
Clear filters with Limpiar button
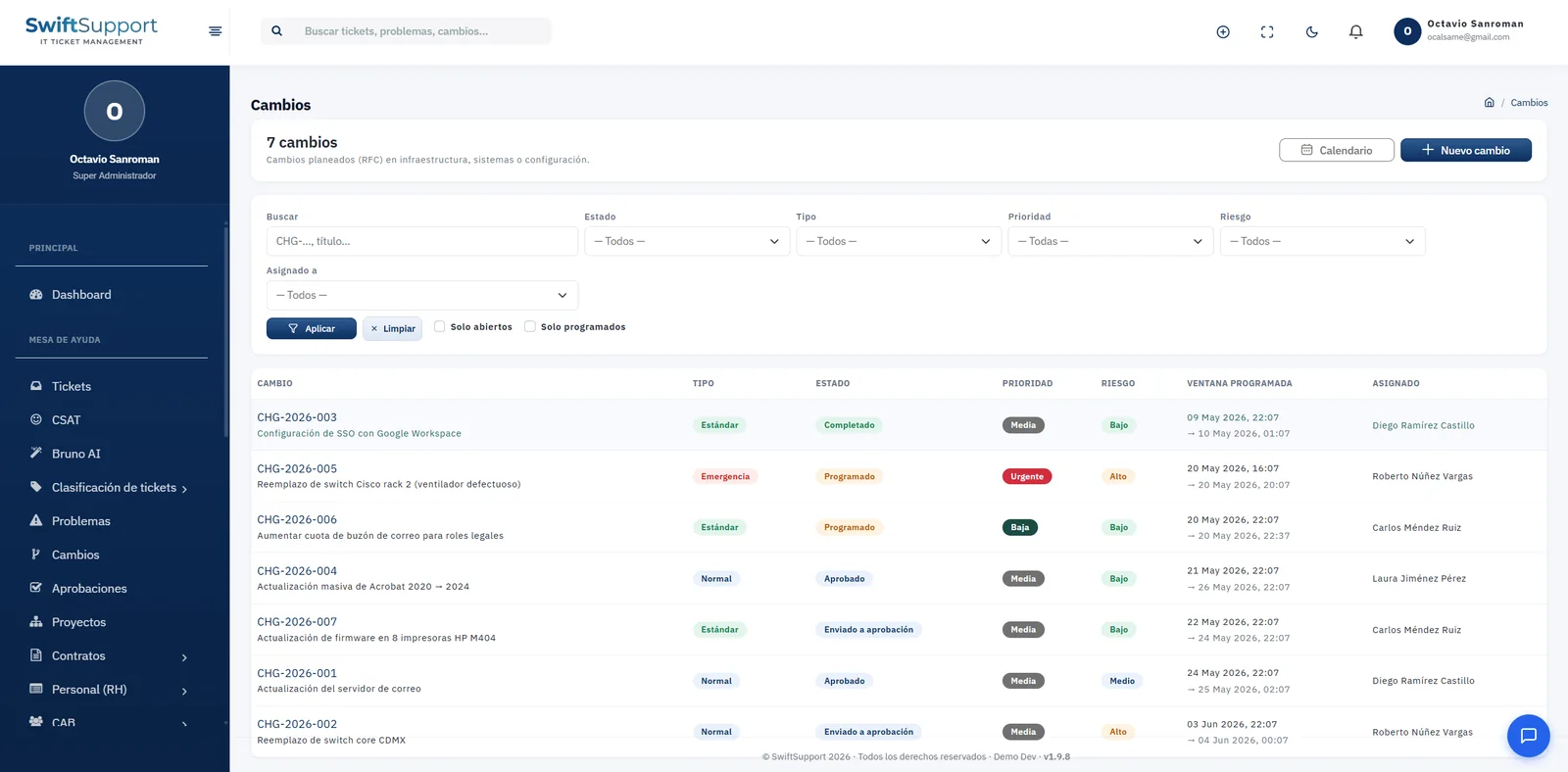coord(393,328)
